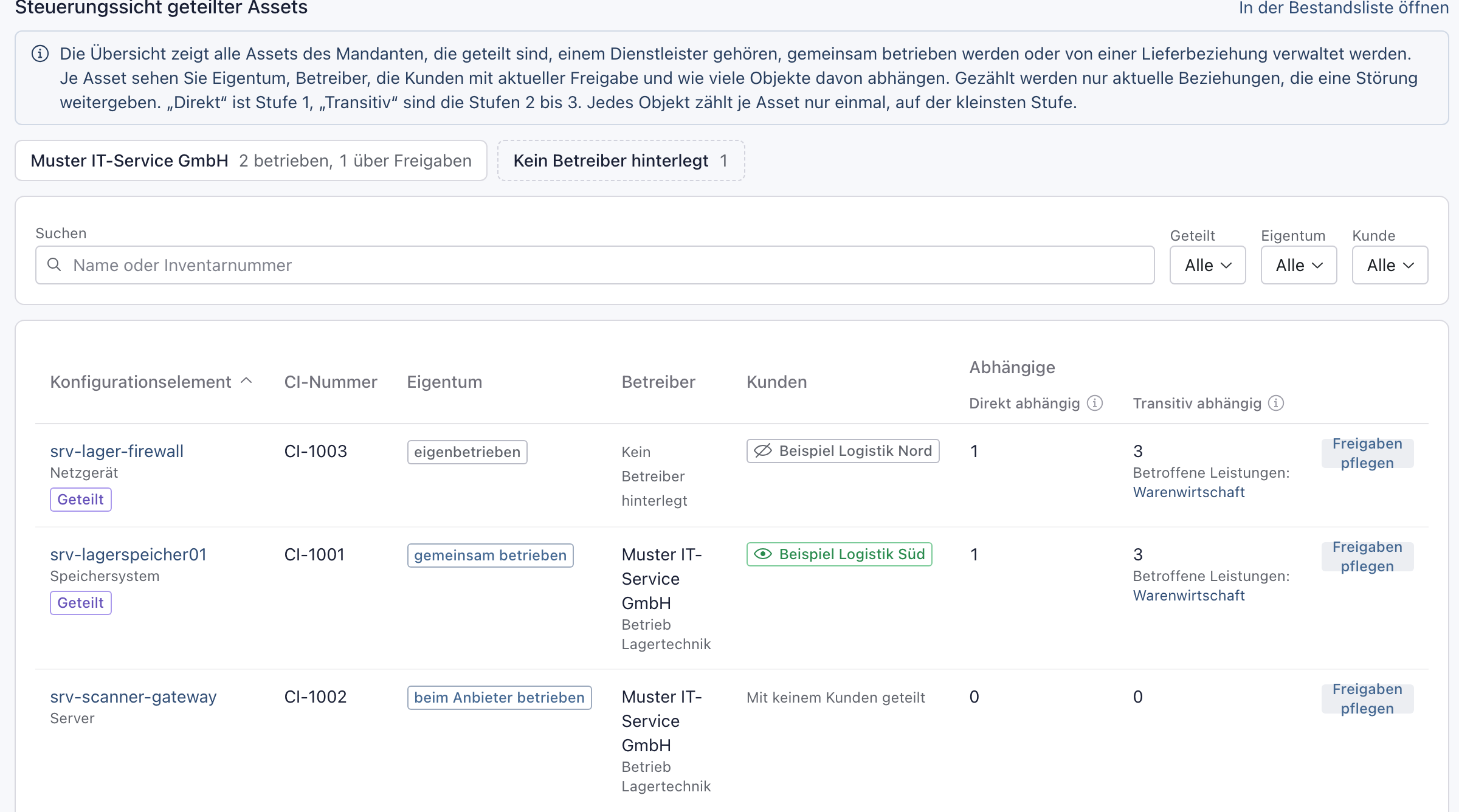Screen dimensions: 1459x812
Task: Toggle sort arrow on Konfigurationselement column
Action: 246,381
